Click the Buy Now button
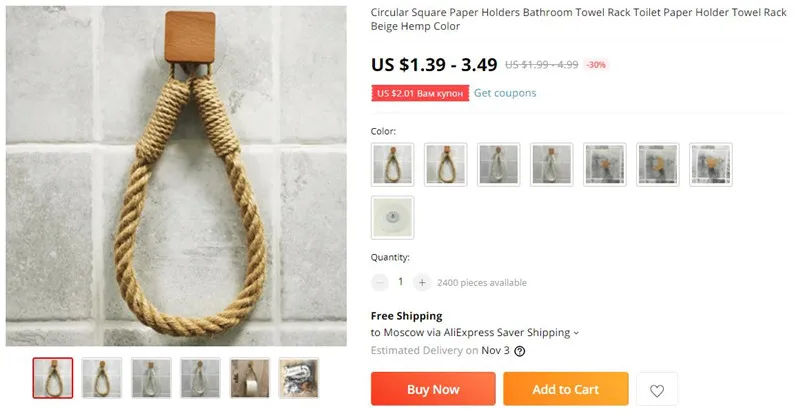 pos(433,389)
